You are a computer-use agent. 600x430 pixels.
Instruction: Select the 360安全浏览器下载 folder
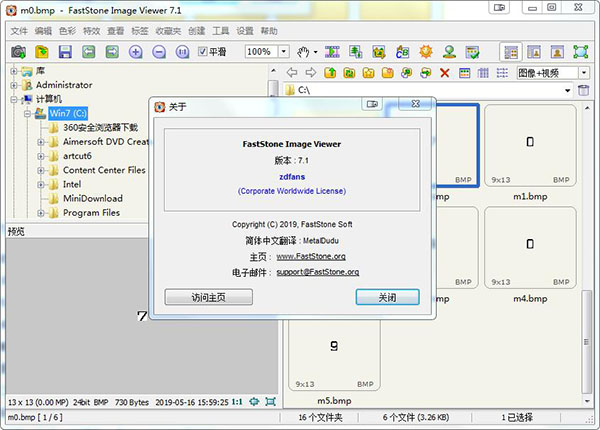100,127
